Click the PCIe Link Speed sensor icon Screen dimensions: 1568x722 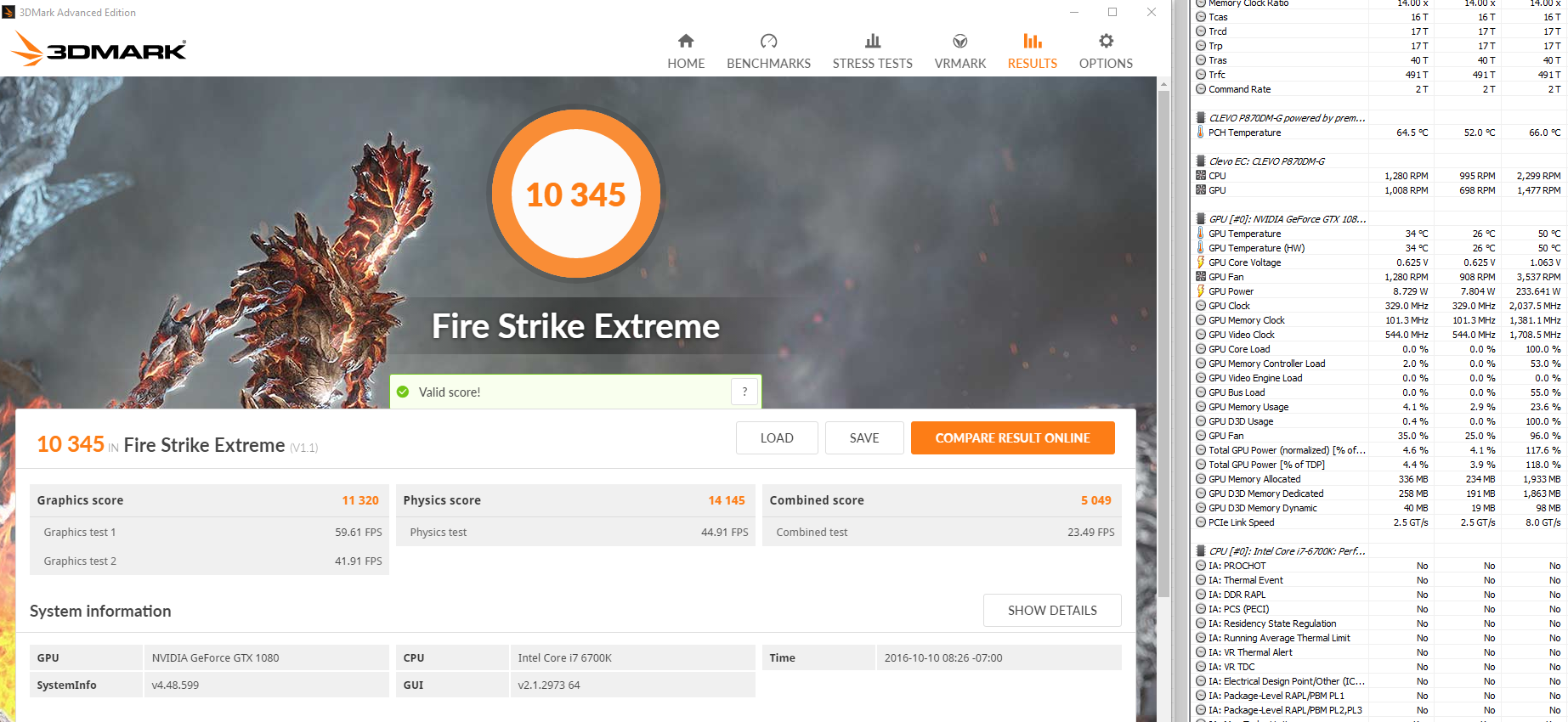tap(1201, 522)
